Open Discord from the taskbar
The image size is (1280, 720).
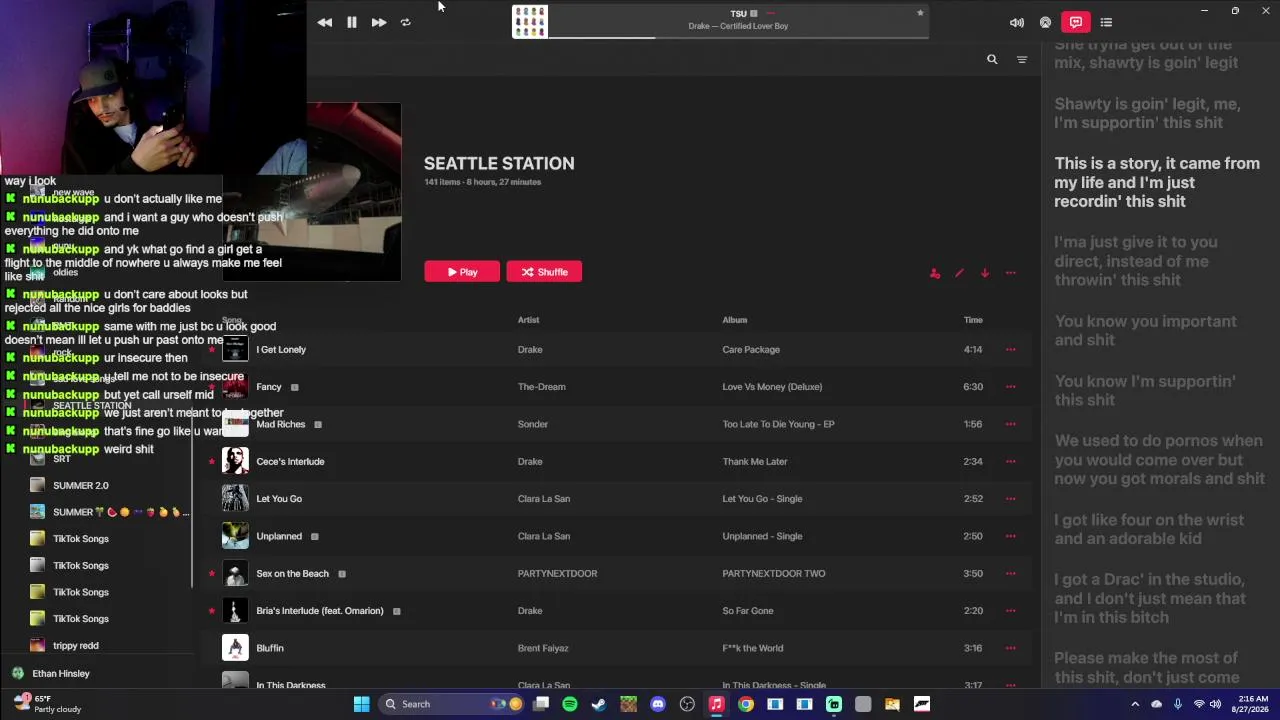658,704
